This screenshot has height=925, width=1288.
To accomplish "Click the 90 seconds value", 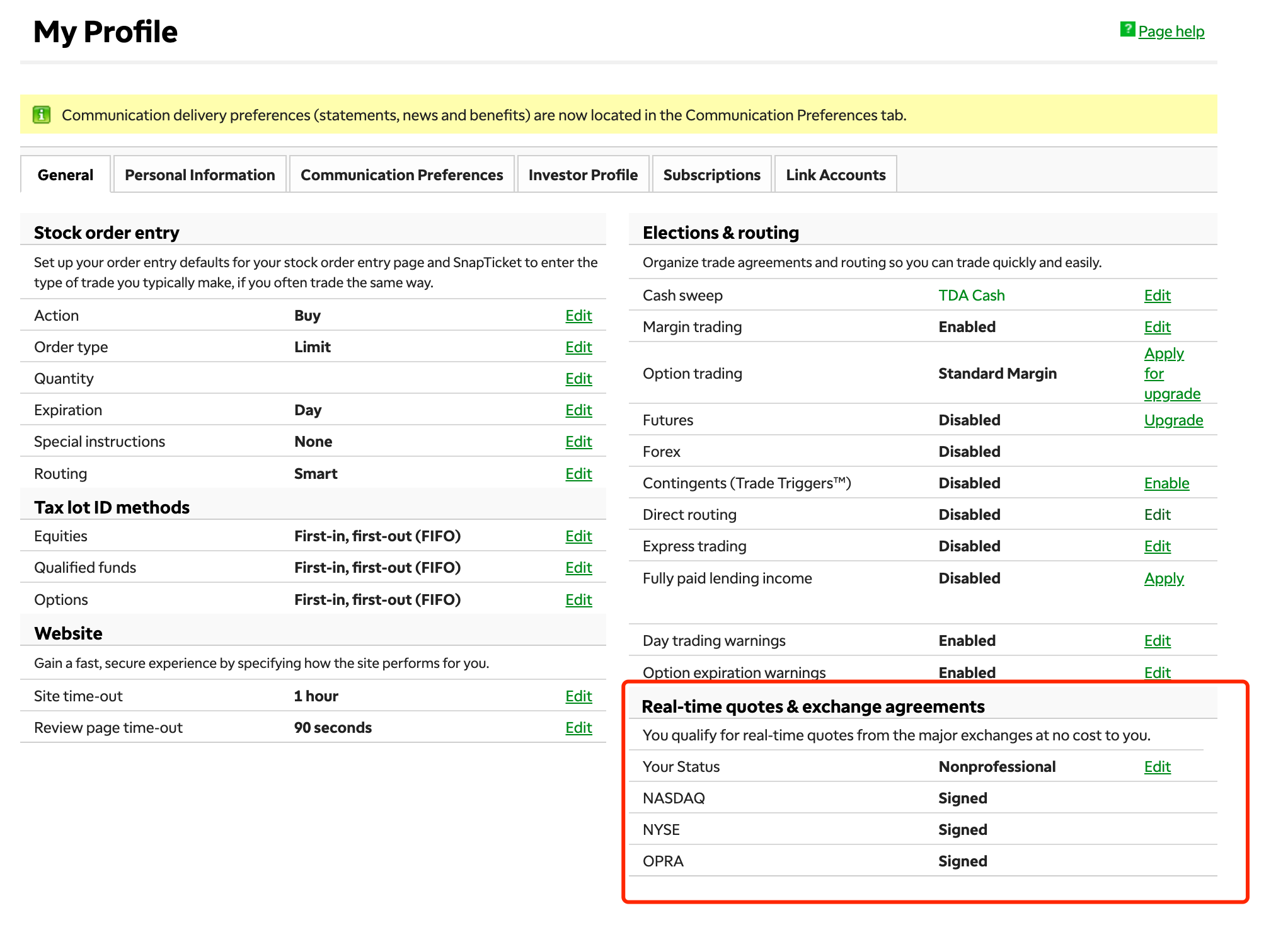I will pyautogui.click(x=333, y=728).
